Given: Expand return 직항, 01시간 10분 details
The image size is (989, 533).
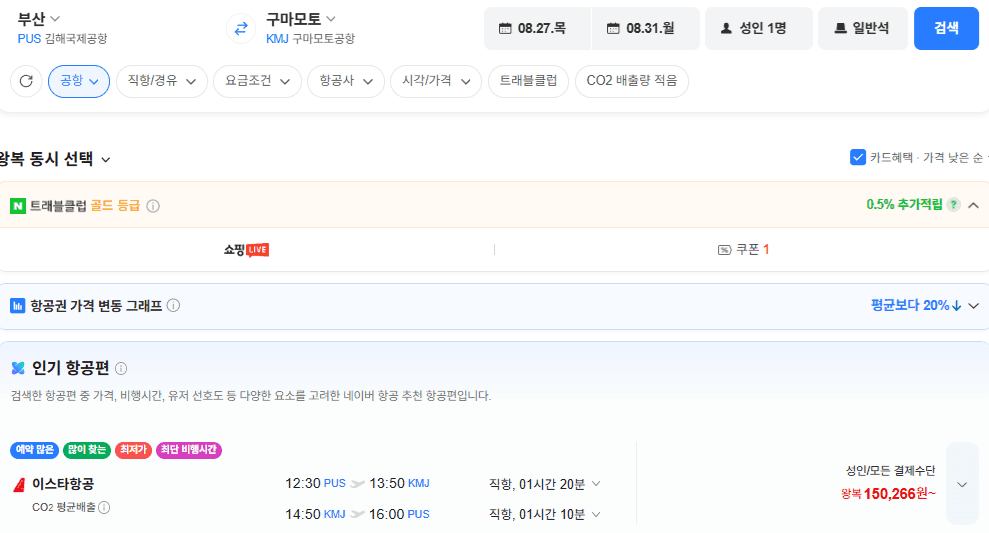Looking at the screenshot, I should point(595,514).
